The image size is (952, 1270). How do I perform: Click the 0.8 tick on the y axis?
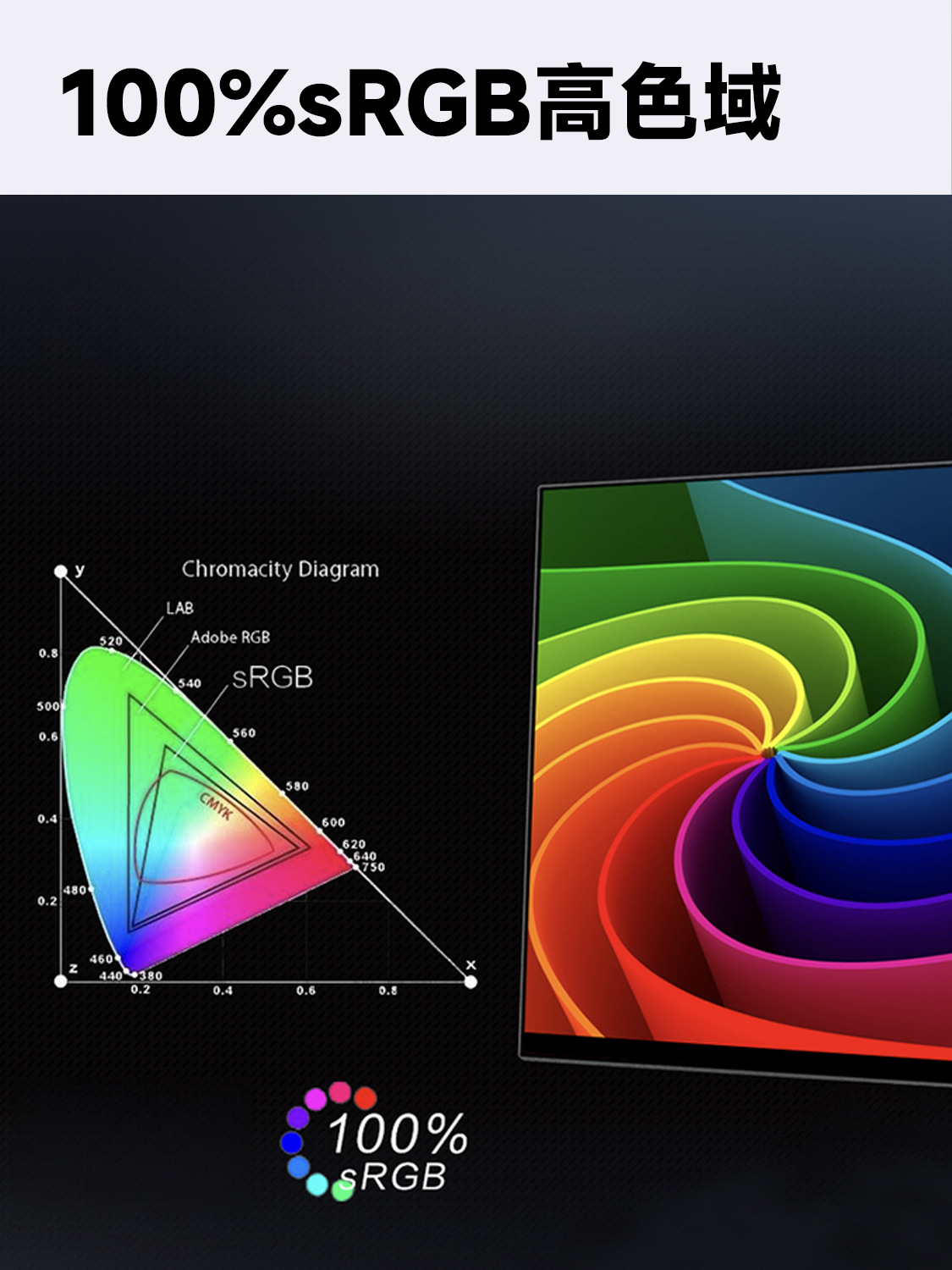pyautogui.click(x=48, y=654)
